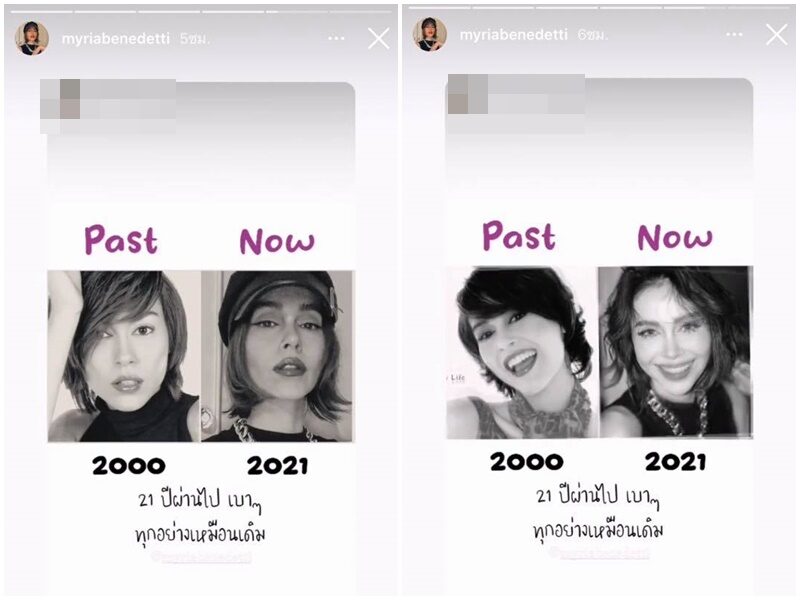Screen dimensions: 800x600
Task: Click the purple Past heading in left story
Action: pos(121,240)
